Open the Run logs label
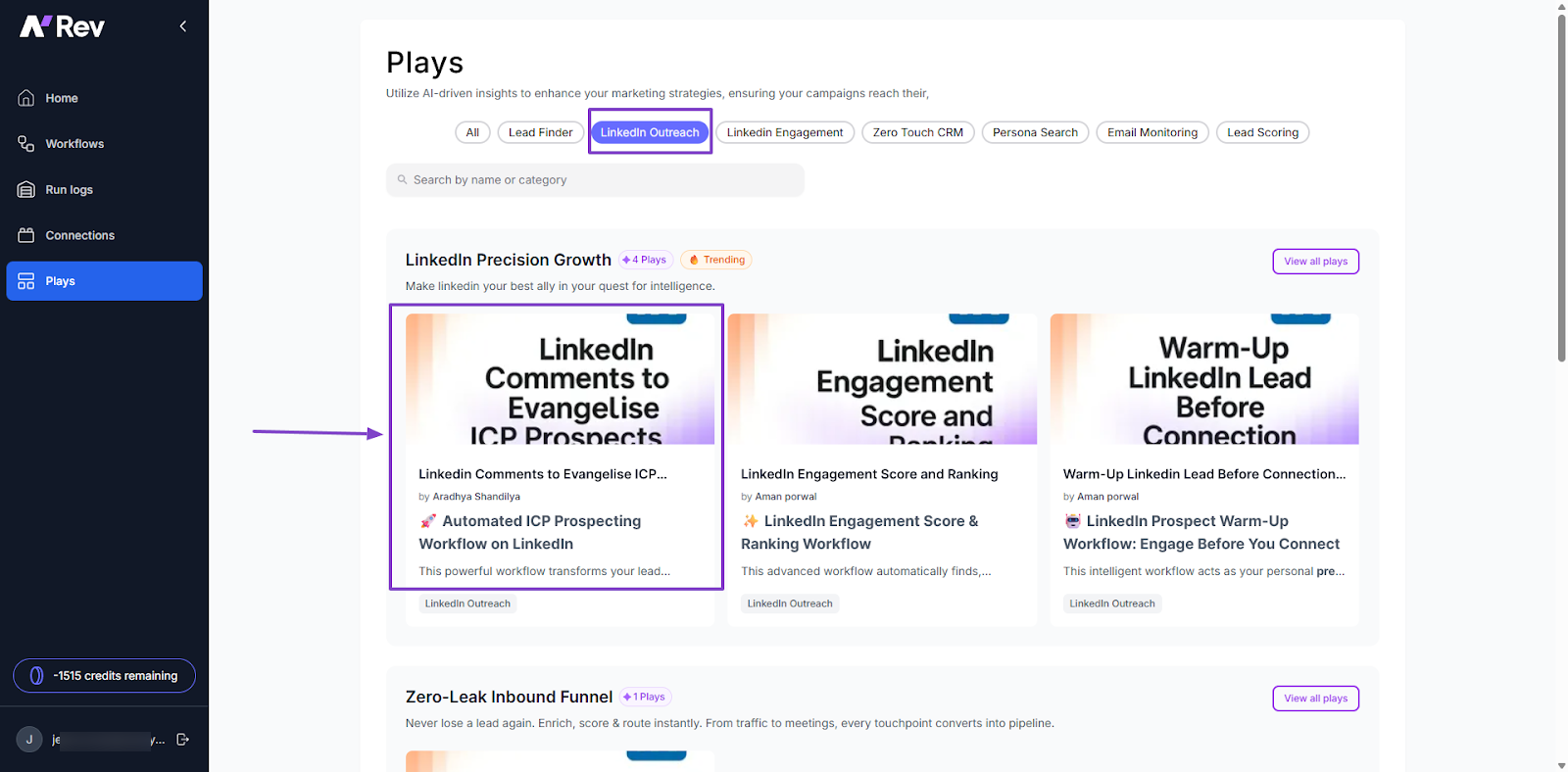 69,190
